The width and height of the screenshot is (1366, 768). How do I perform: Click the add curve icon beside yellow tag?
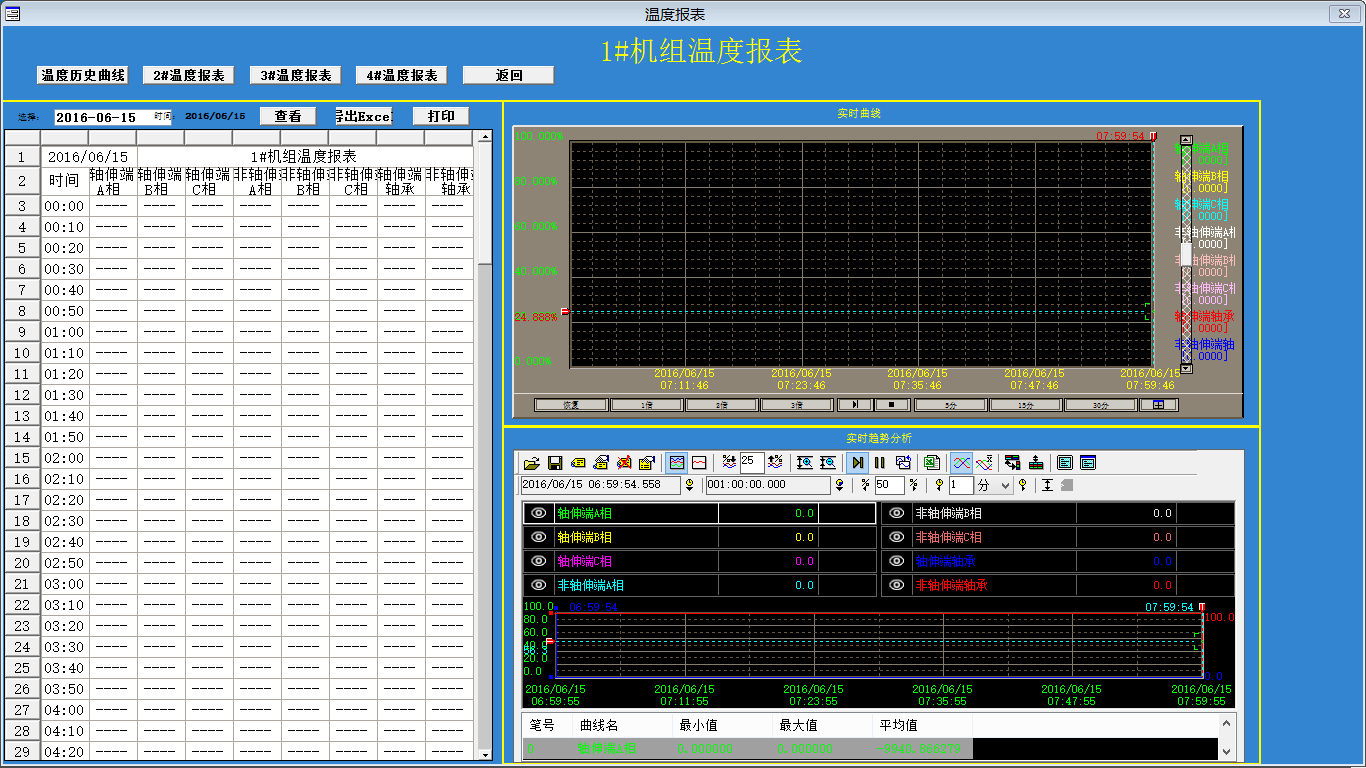(x=601, y=463)
